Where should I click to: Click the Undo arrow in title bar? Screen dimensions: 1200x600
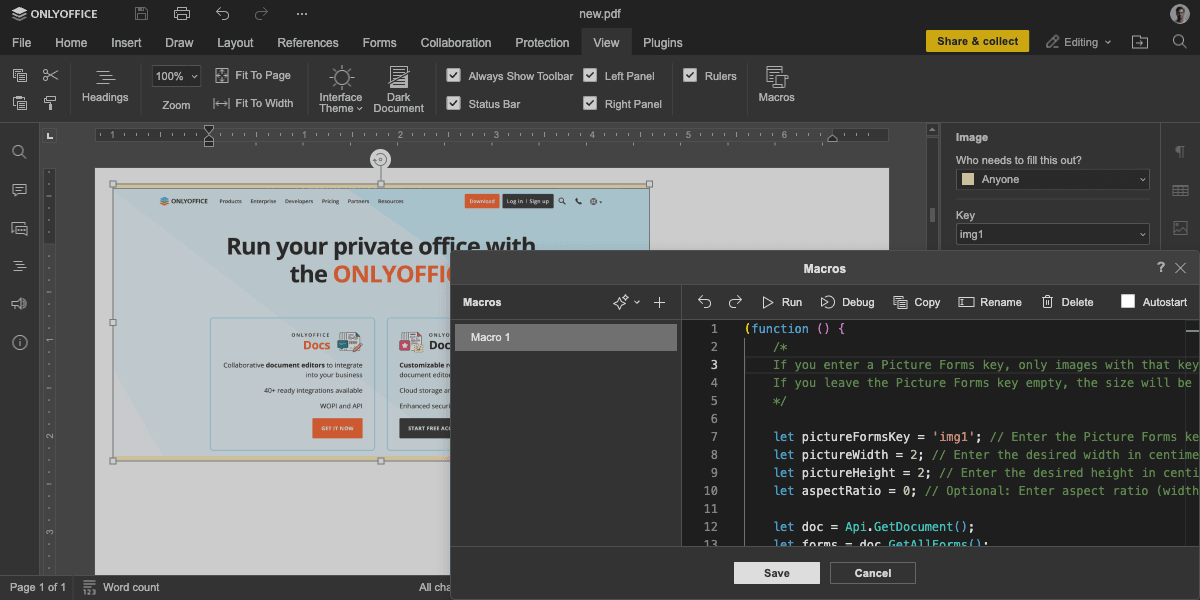[222, 14]
